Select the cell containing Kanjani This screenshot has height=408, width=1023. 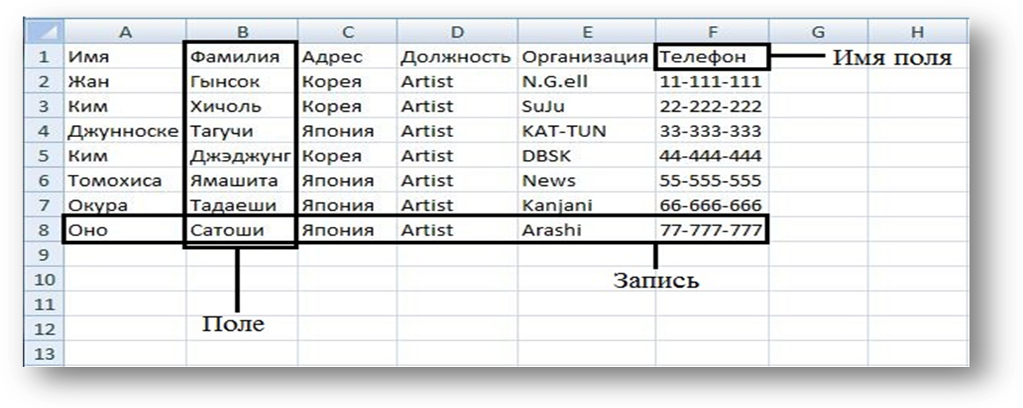tap(585, 205)
